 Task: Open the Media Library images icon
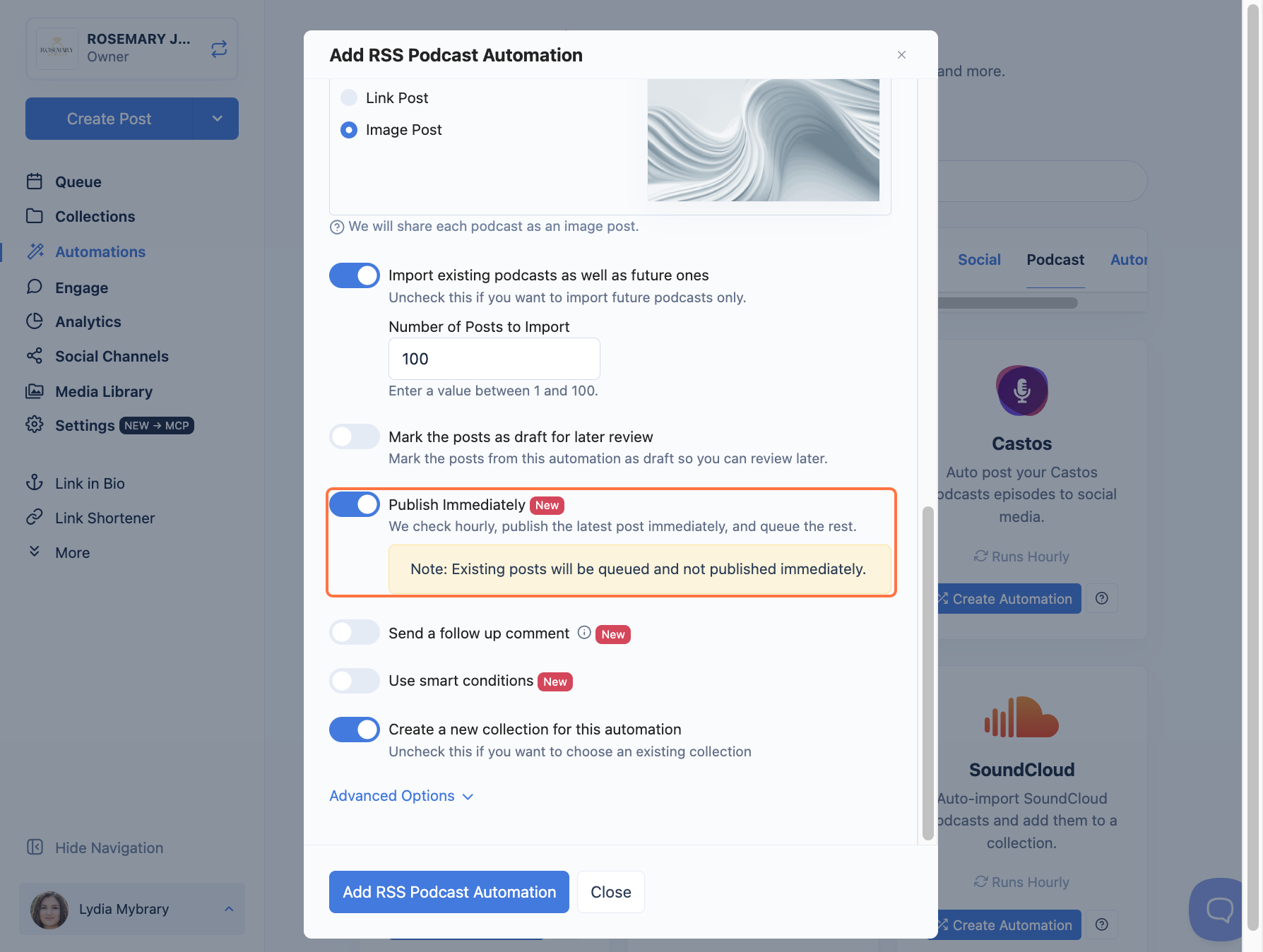pyautogui.click(x=35, y=391)
